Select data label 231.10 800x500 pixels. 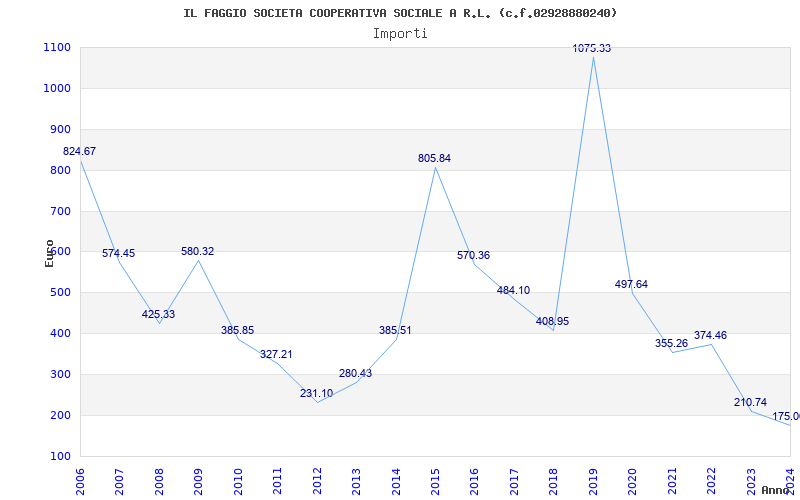click(x=316, y=393)
